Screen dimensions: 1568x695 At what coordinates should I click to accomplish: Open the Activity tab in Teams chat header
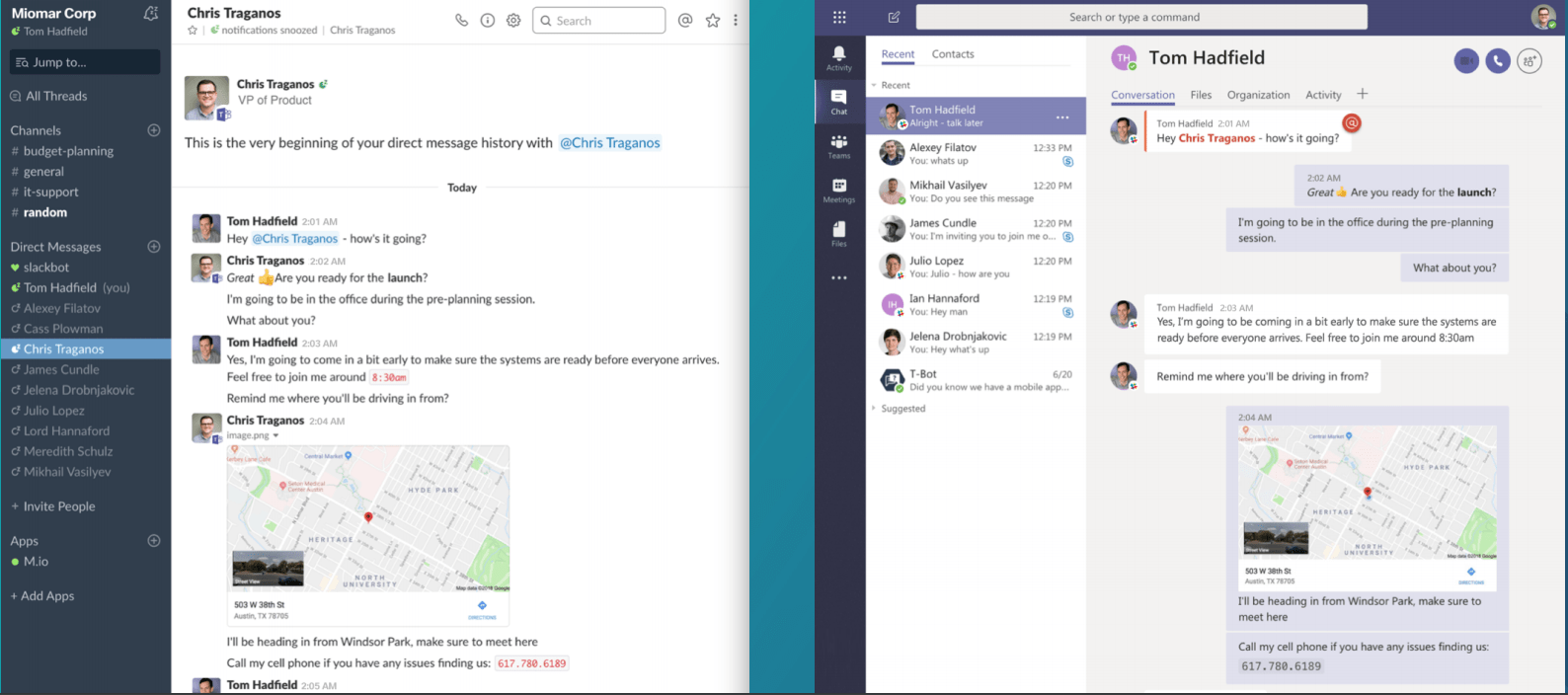coord(1323,95)
